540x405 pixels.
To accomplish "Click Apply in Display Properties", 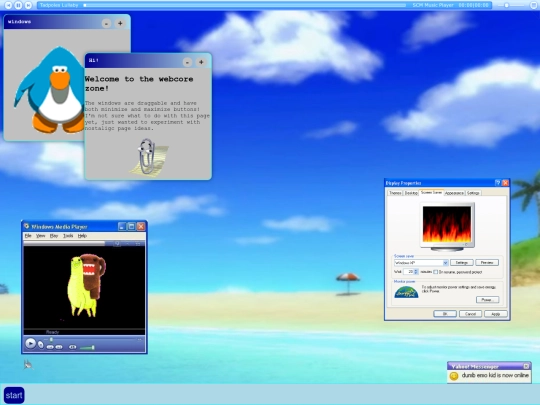I will [496, 314].
